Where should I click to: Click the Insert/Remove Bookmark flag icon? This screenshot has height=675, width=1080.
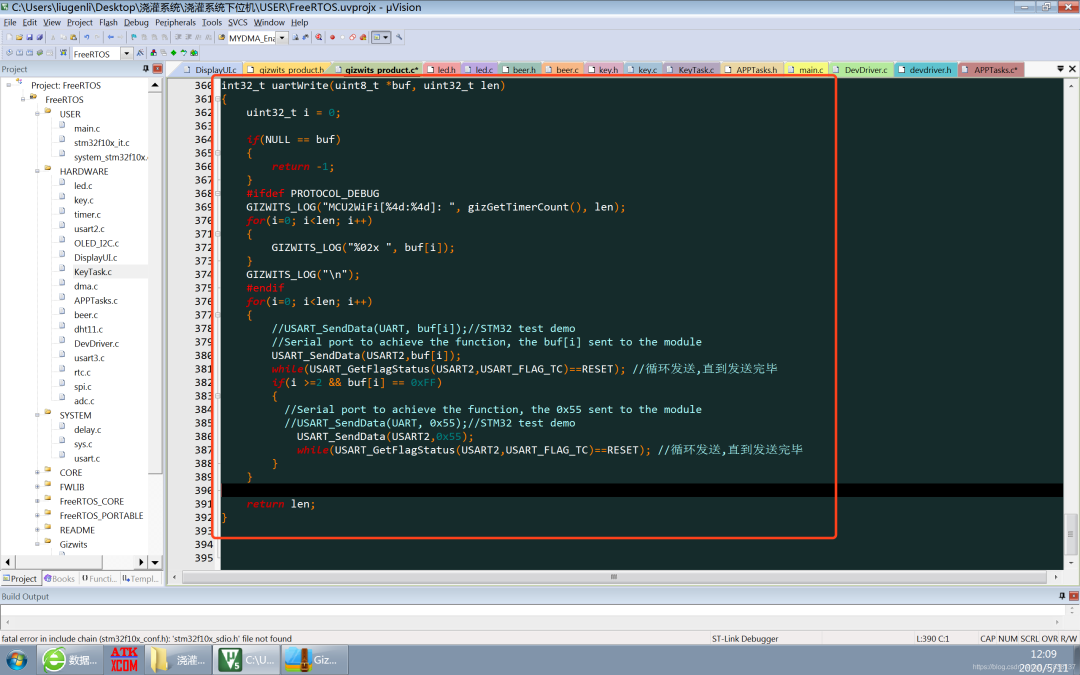point(134,38)
